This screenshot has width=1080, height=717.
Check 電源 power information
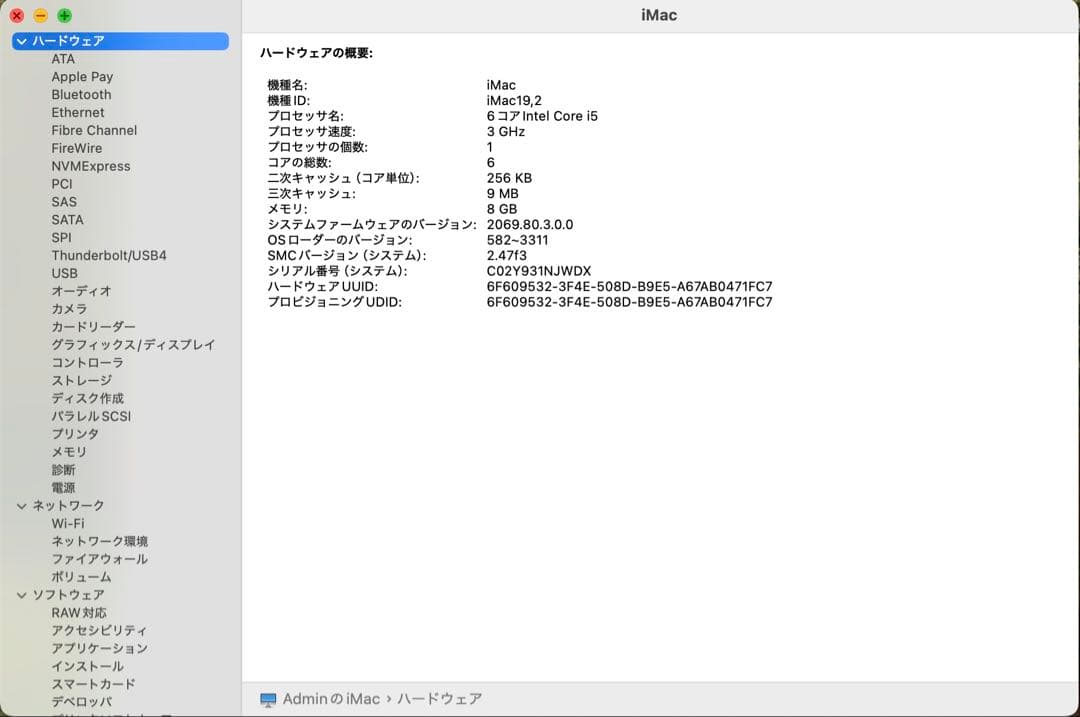[x=65, y=487]
